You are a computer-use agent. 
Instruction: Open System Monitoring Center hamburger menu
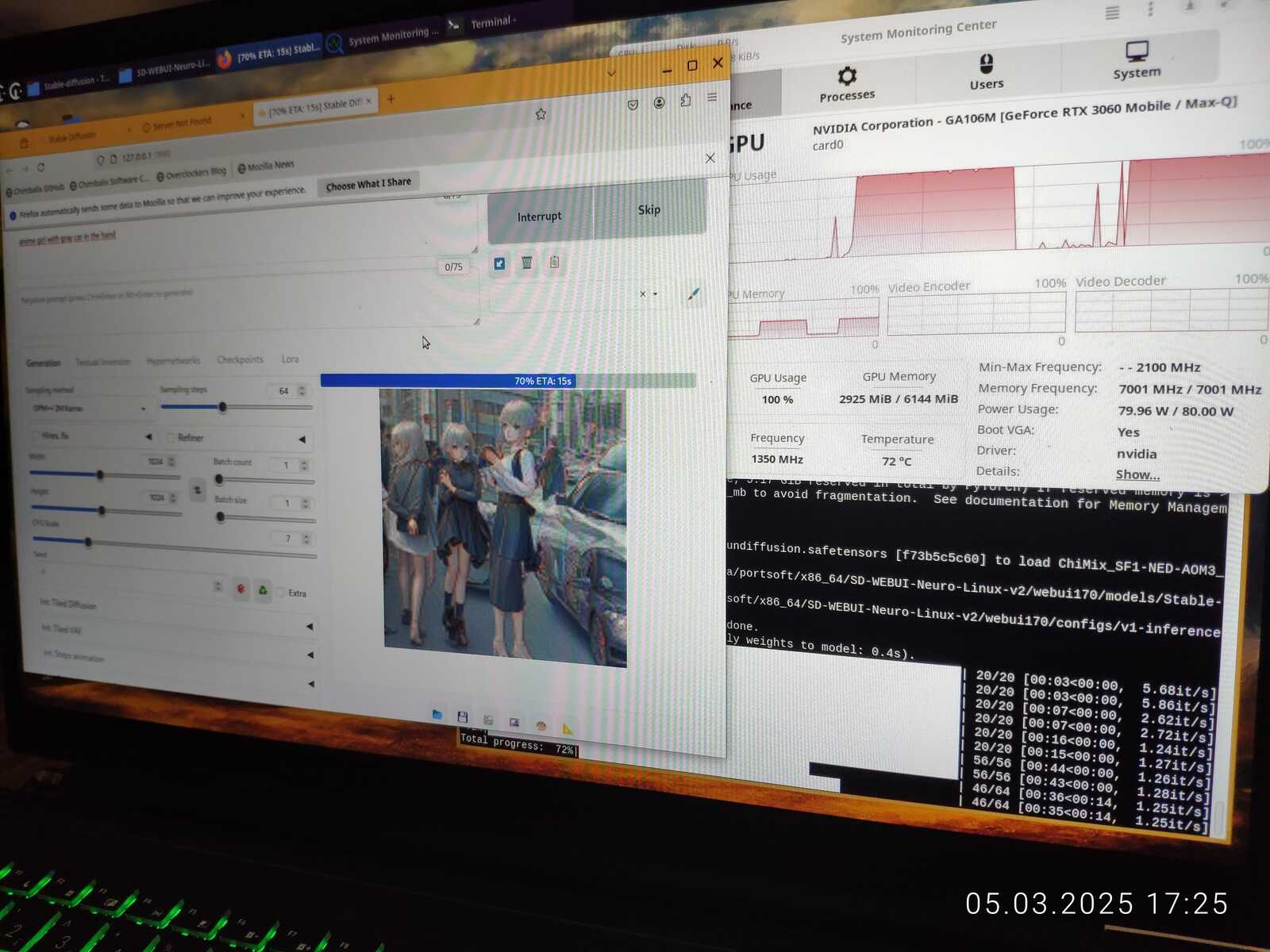pos(1113,13)
